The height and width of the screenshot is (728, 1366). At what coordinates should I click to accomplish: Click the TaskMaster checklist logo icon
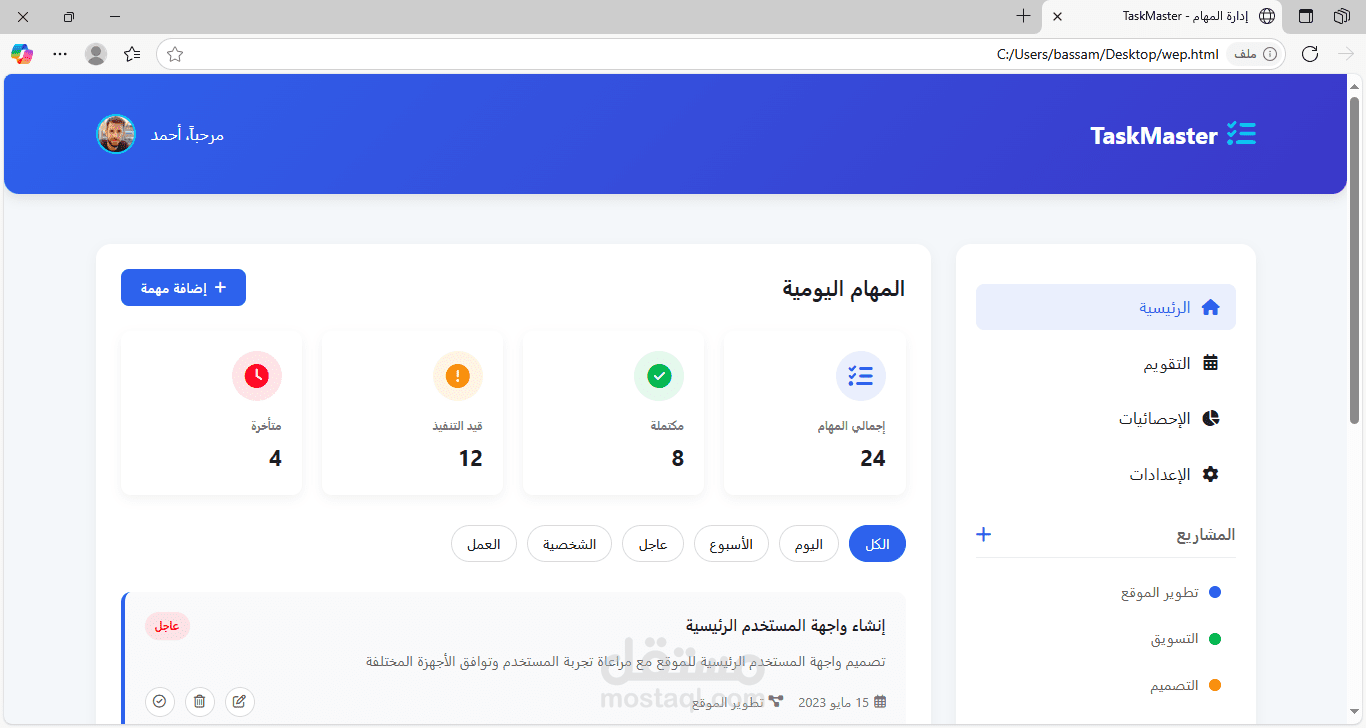(x=1241, y=133)
